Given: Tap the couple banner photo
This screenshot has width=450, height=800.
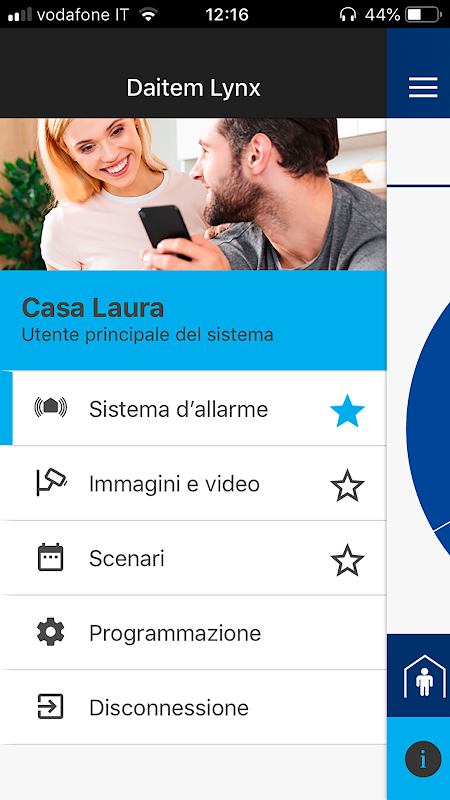Looking at the screenshot, I should 193,194.
